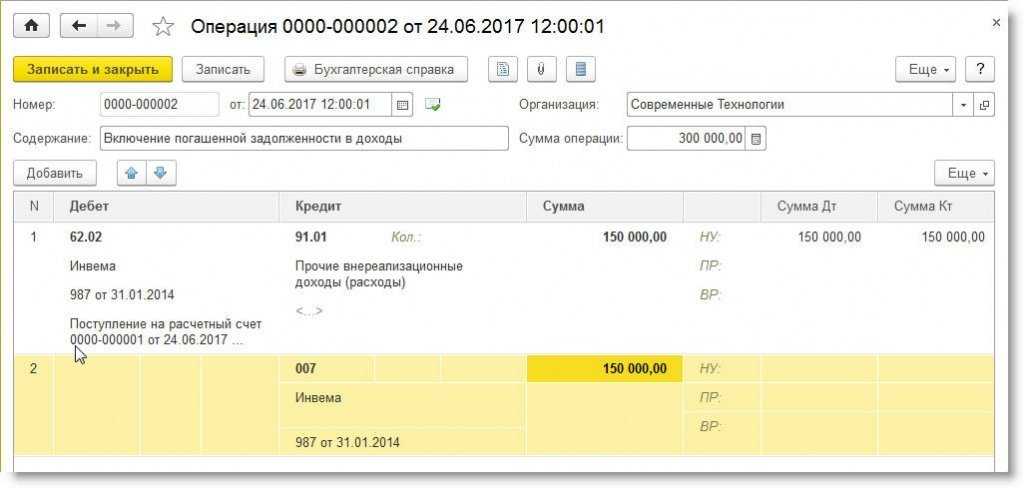The height and width of the screenshot is (488, 1024).
Task: Click the ПР: label in row 1
Action: click(710, 267)
